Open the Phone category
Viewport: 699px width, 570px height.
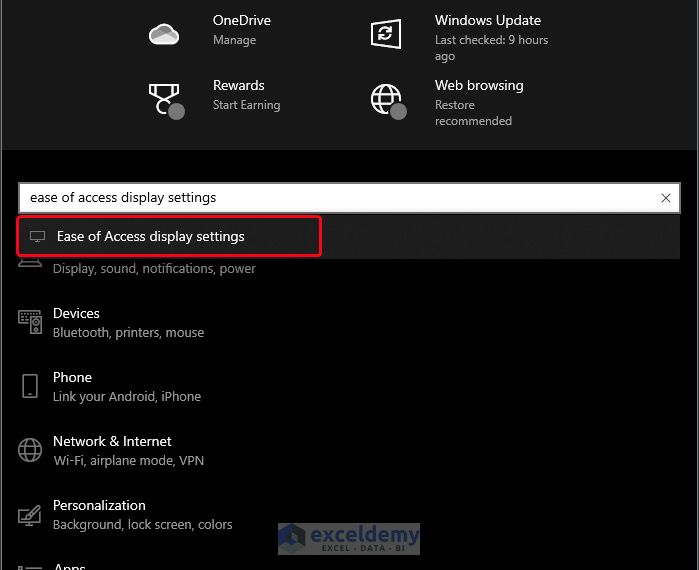[109, 386]
